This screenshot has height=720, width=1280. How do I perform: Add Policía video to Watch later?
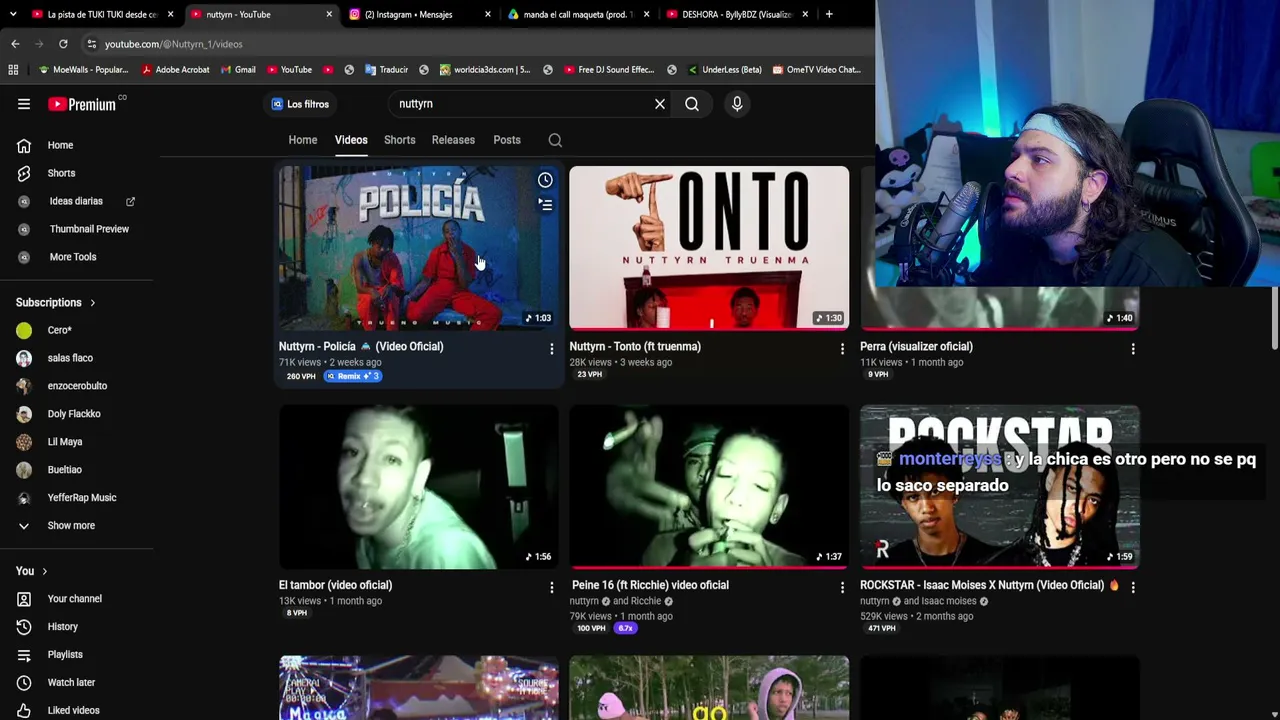(x=545, y=180)
